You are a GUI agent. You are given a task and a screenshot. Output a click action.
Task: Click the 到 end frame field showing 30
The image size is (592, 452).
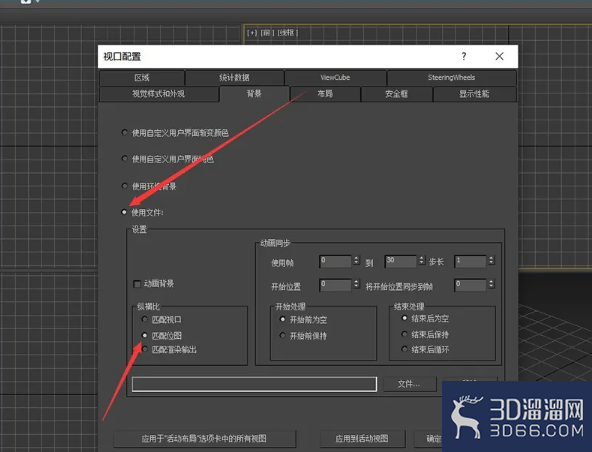point(401,261)
